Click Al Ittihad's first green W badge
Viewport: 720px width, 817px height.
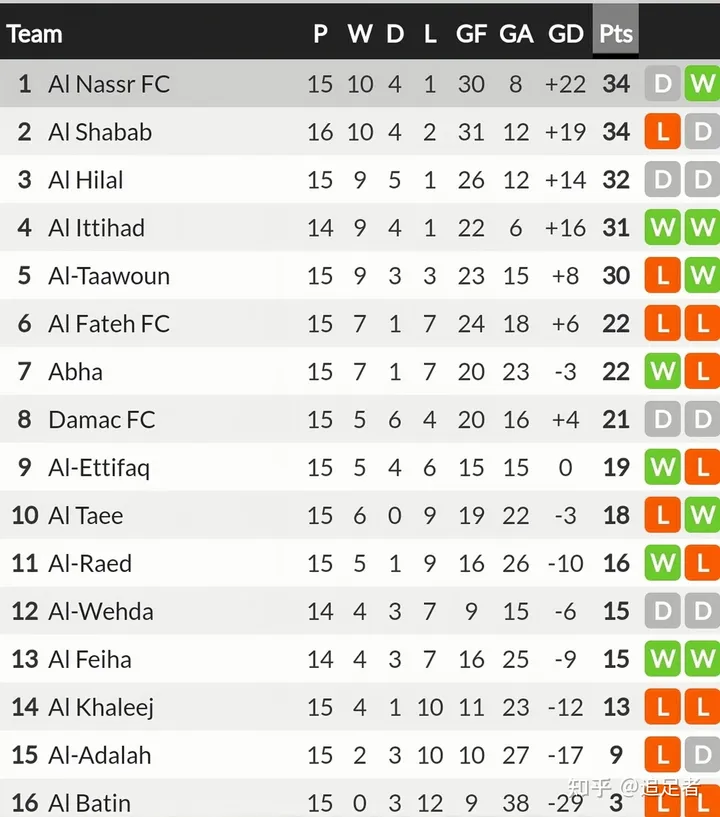[662, 228]
